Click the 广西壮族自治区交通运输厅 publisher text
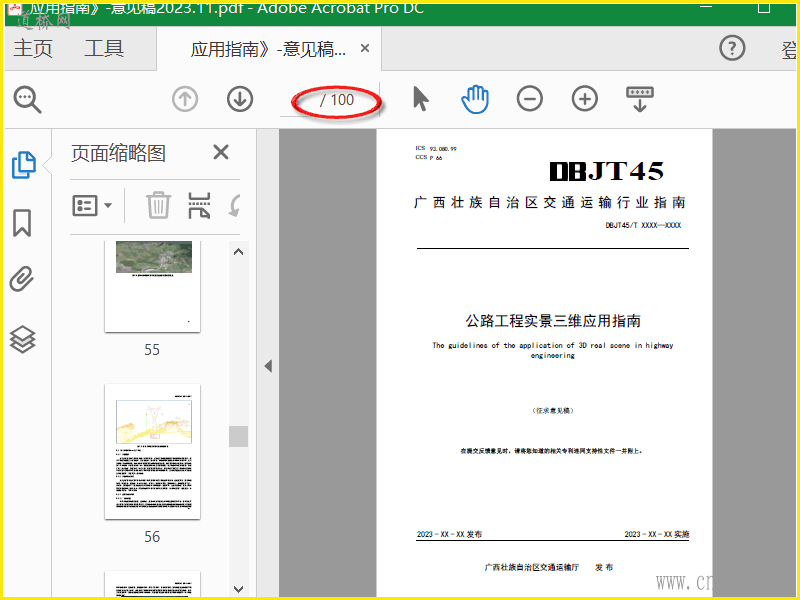 click(532, 567)
